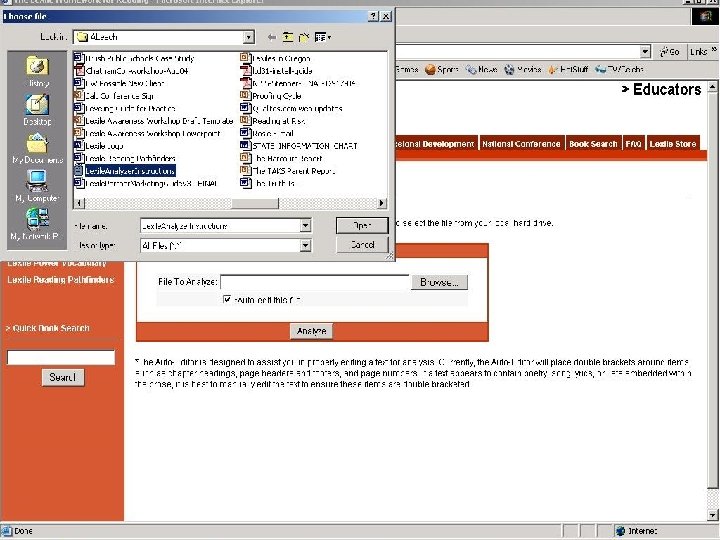
Task: Open History in dialog places bar
Action: [37, 72]
